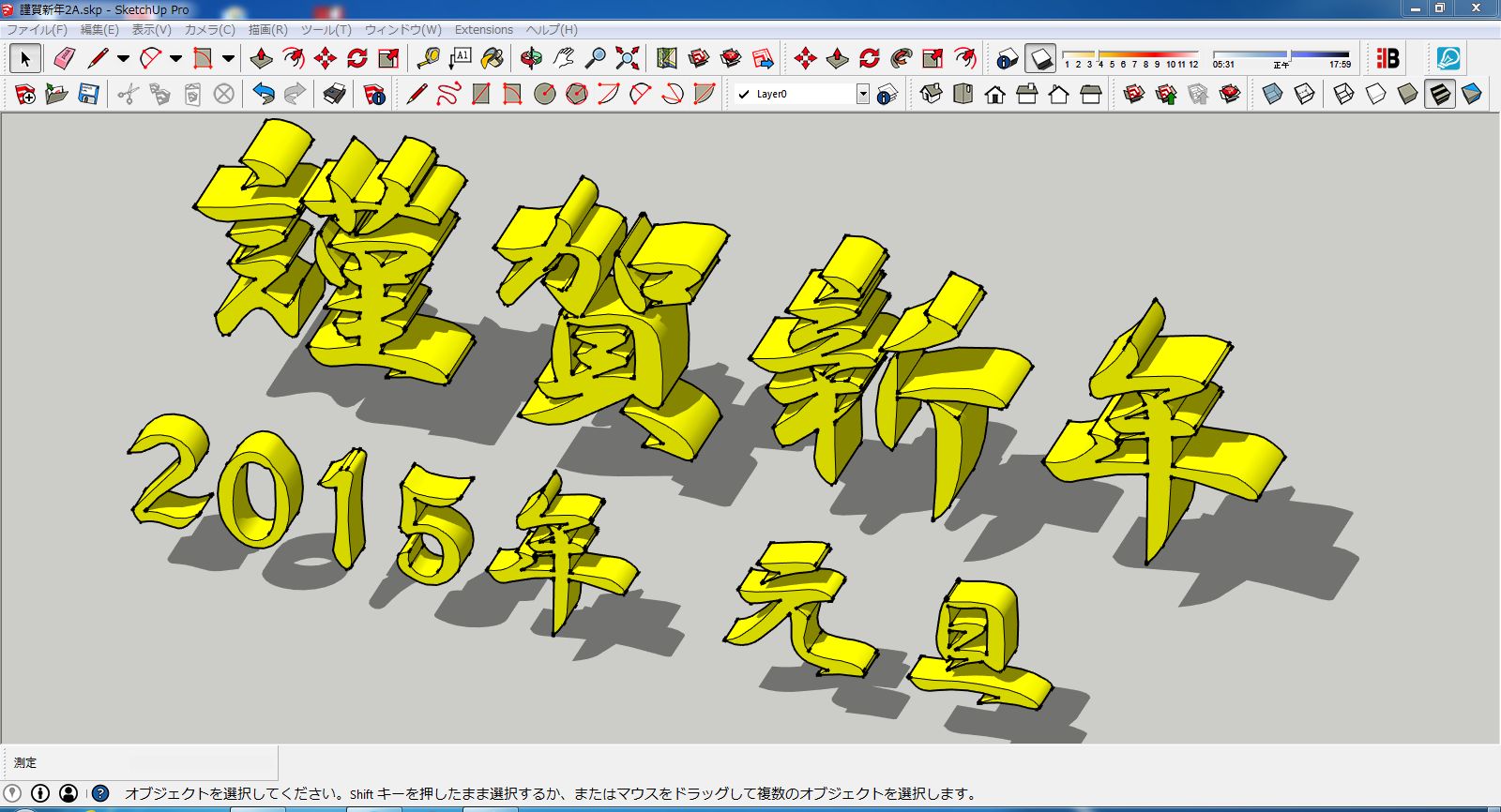
Task: Select the Zoom magnifier tool
Action: coord(595,59)
